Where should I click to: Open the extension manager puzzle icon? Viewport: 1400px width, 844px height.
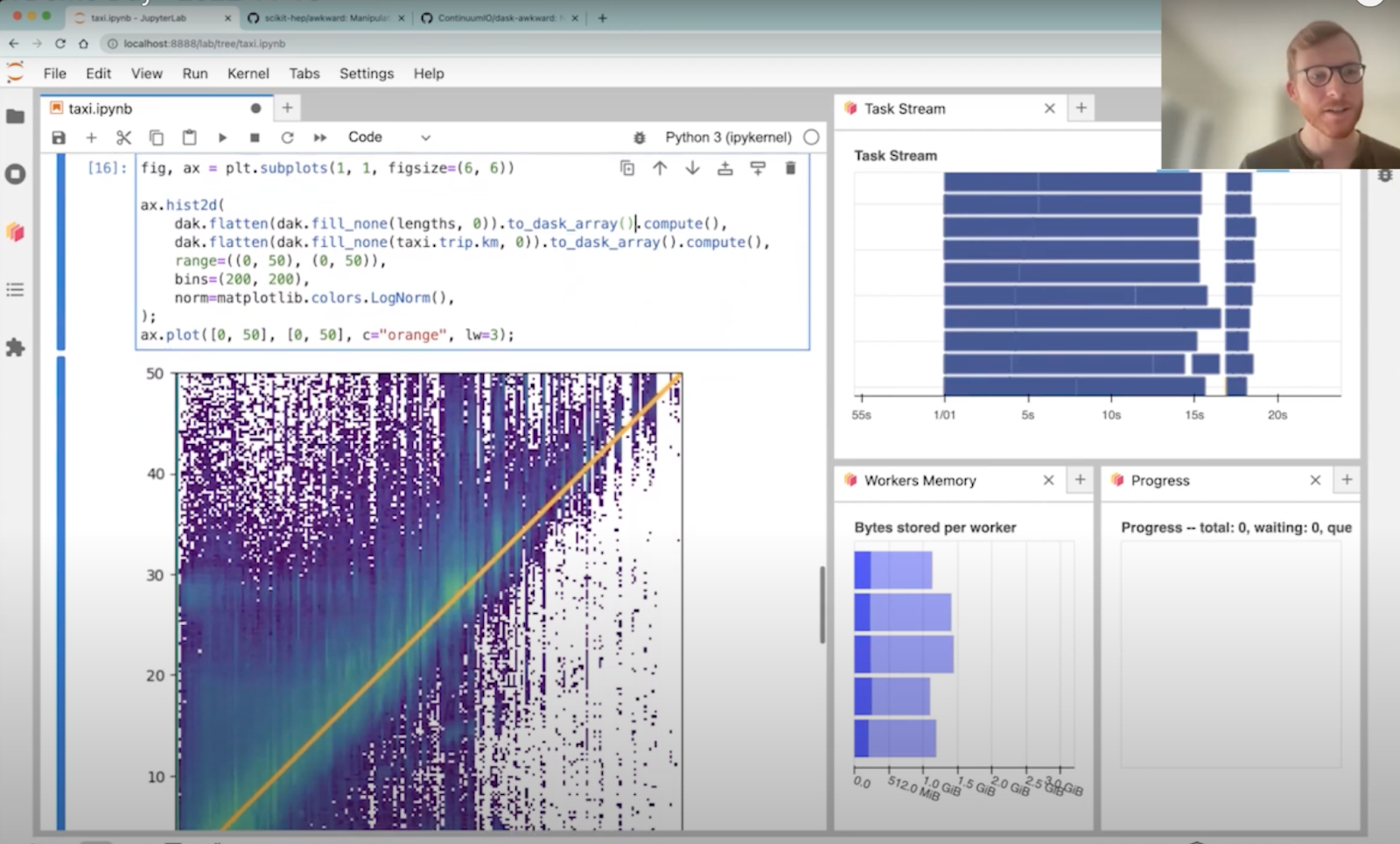pyautogui.click(x=16, y=348)
